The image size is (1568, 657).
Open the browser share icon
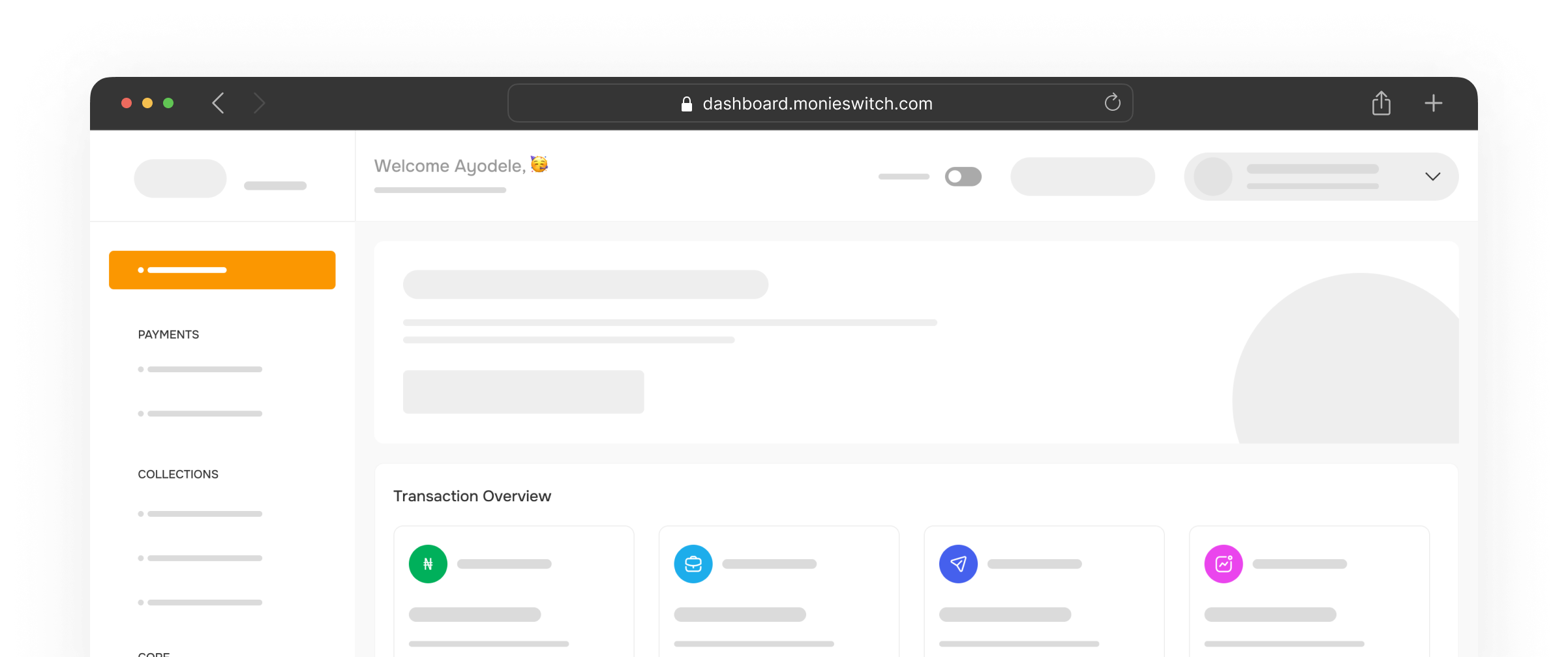(x=1381, y=103)
